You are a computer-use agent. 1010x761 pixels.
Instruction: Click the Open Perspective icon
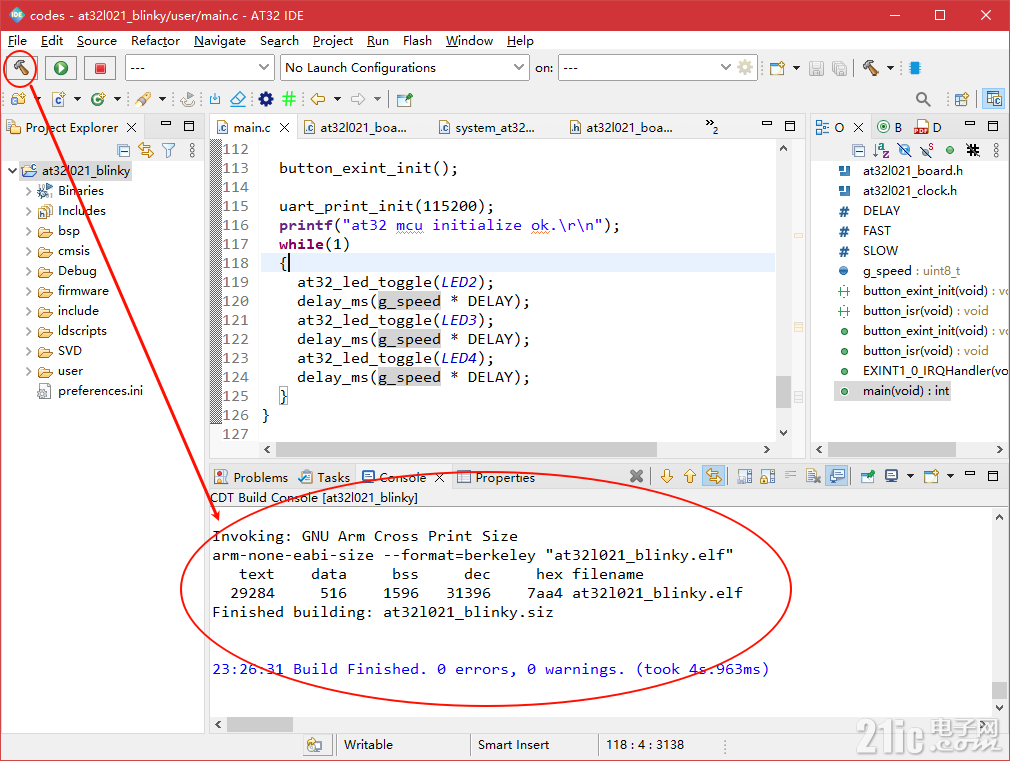click(962, 99)
